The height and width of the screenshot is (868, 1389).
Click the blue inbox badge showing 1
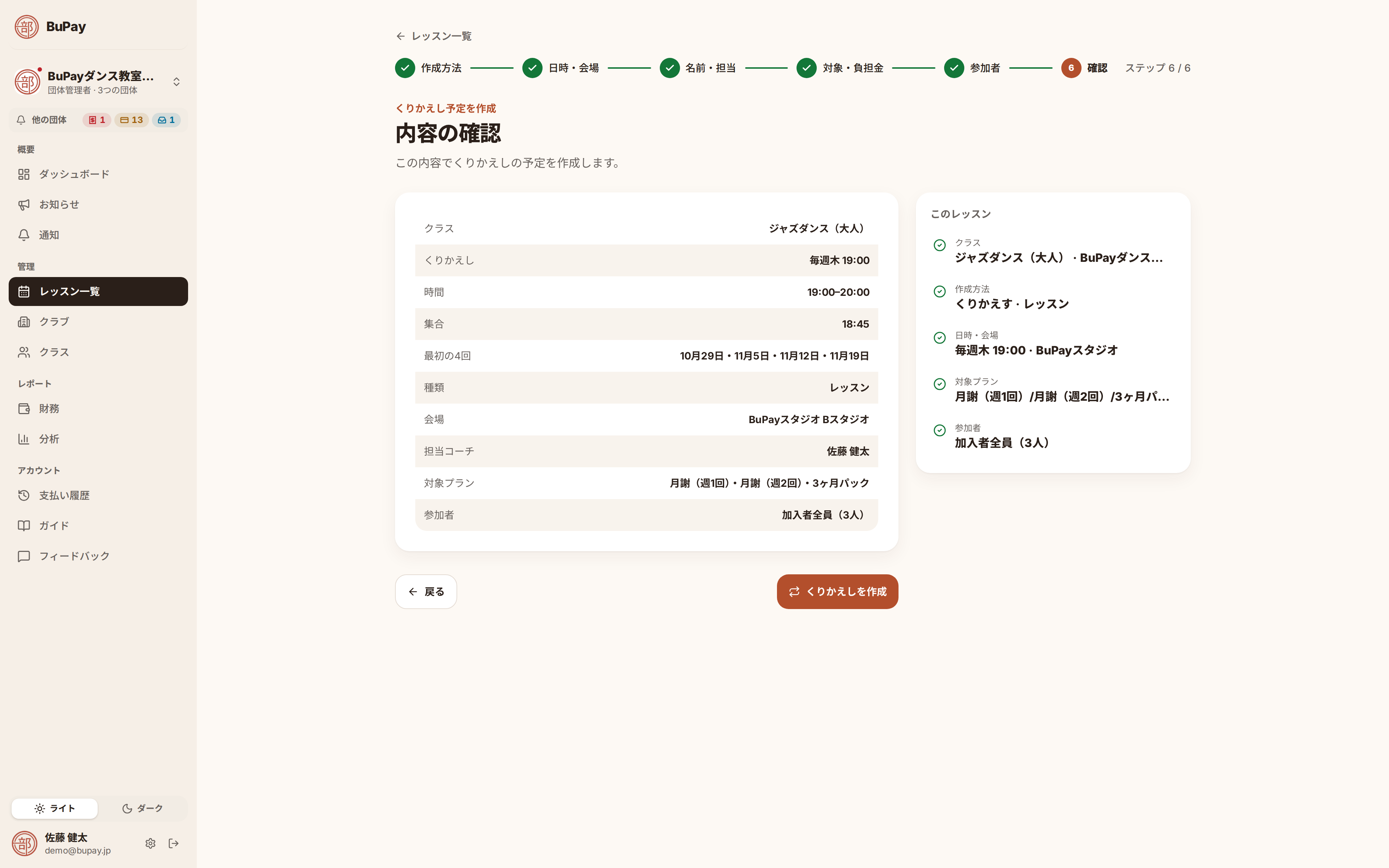(x=166, y=120)
